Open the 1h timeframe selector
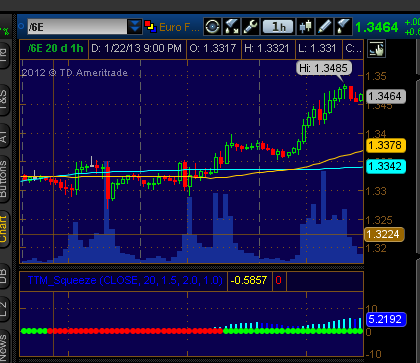The width and height of the screenshot is (420, 363). coord(278,27)
